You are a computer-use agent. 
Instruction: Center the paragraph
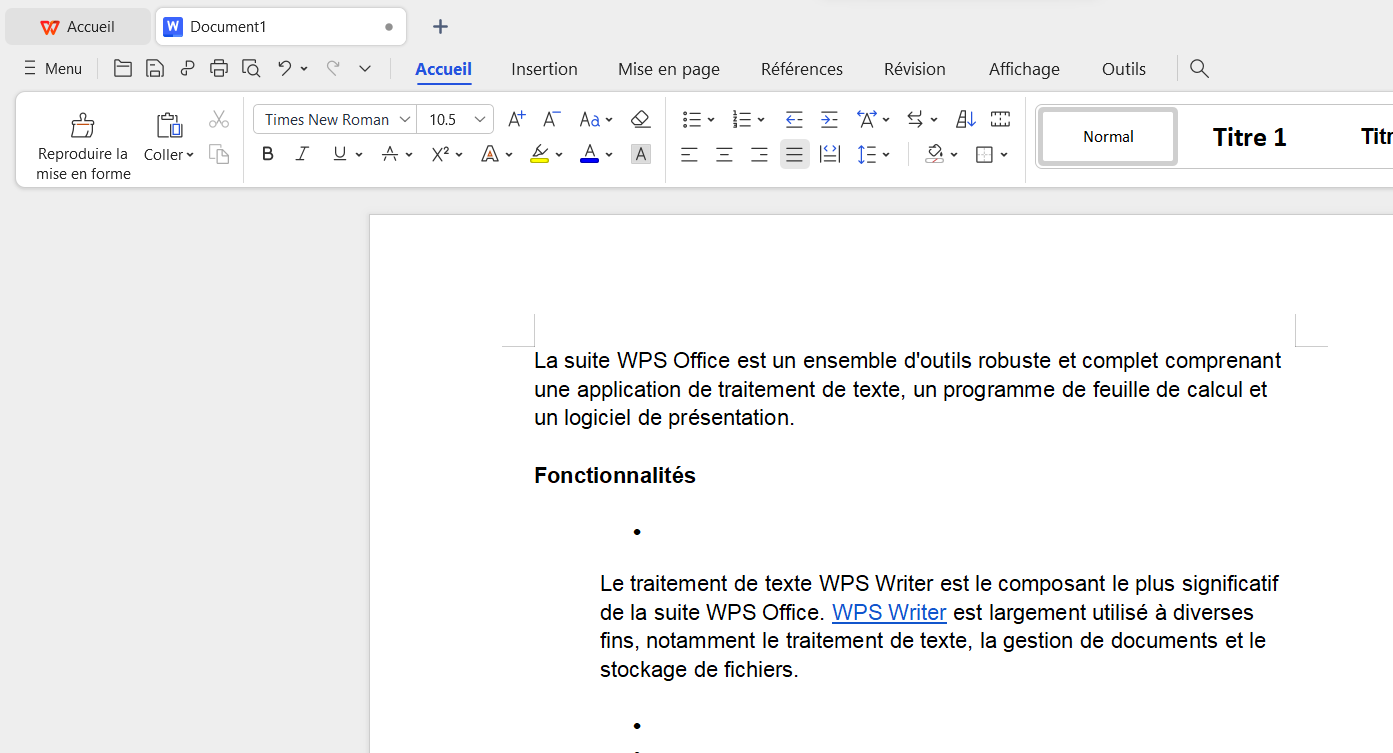pyautogui.click(x=724, y=154)
